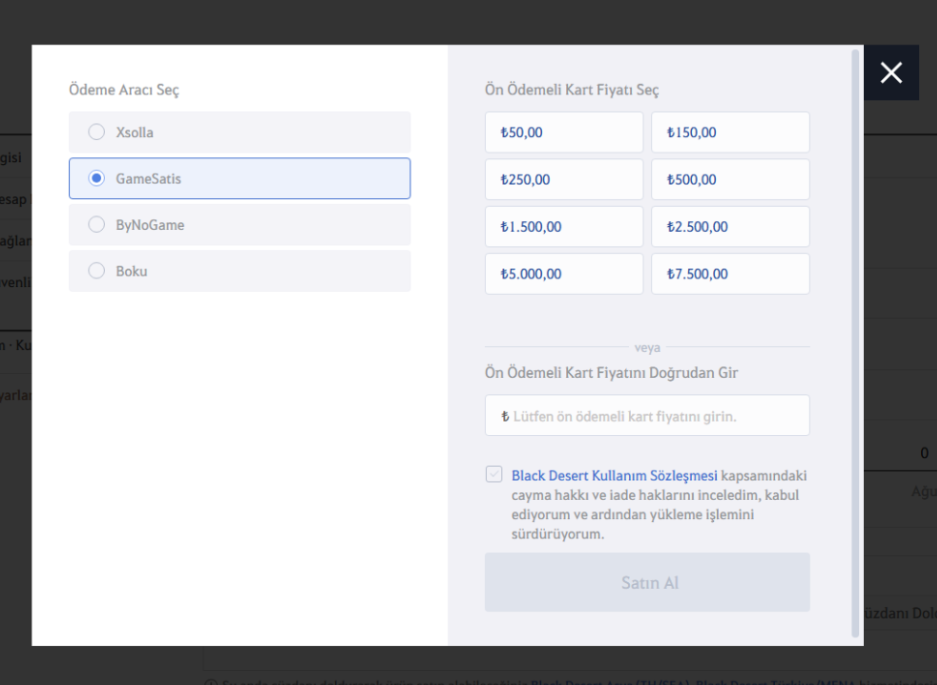The image size is (937, 685).
Task: Pick the ₺150,00 prepaid card price
Action: tap(730, 132)
